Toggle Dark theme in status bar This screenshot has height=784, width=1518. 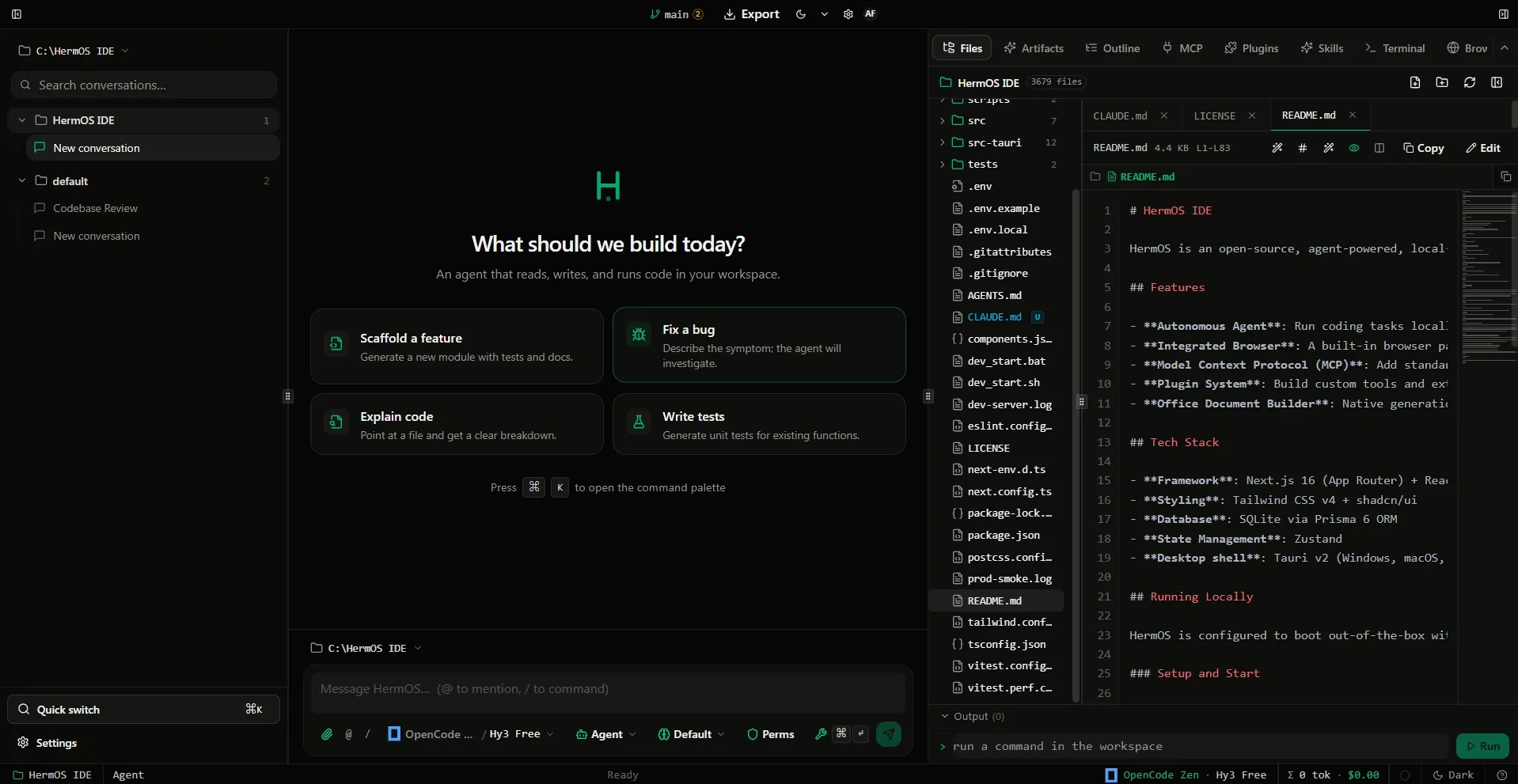tap(1453, 775)
